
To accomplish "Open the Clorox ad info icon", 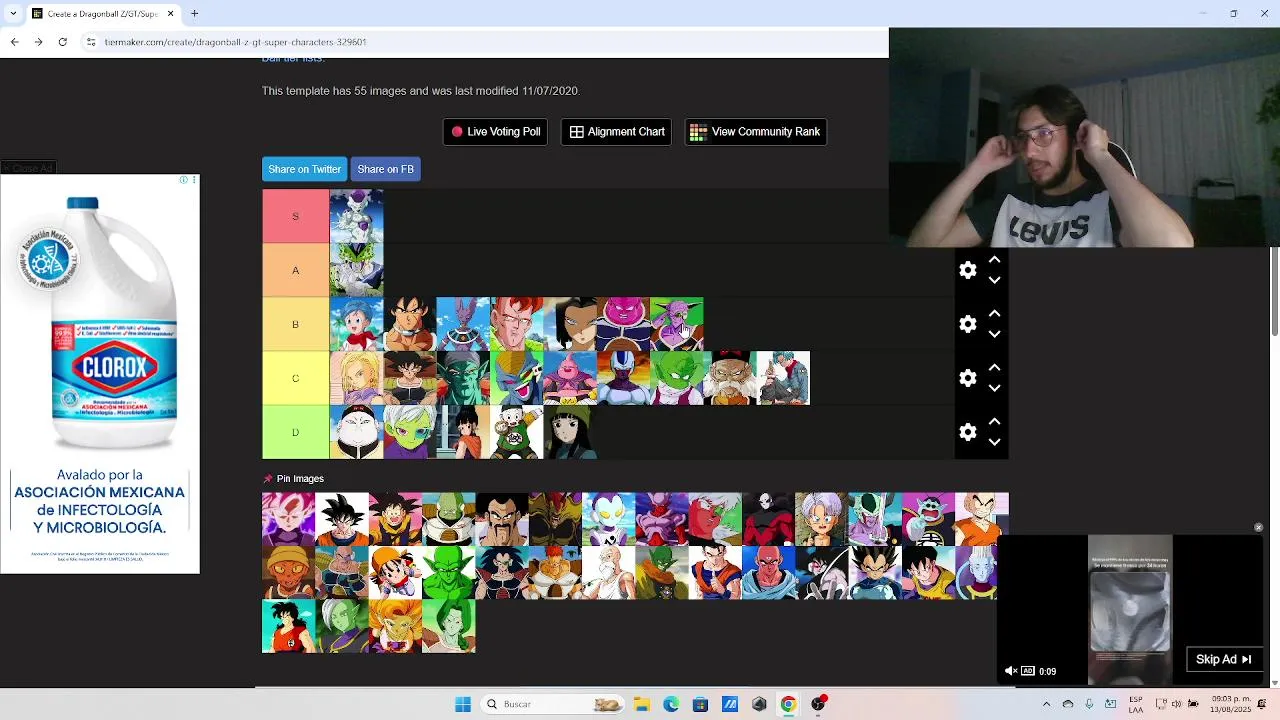I will [183, 180].
